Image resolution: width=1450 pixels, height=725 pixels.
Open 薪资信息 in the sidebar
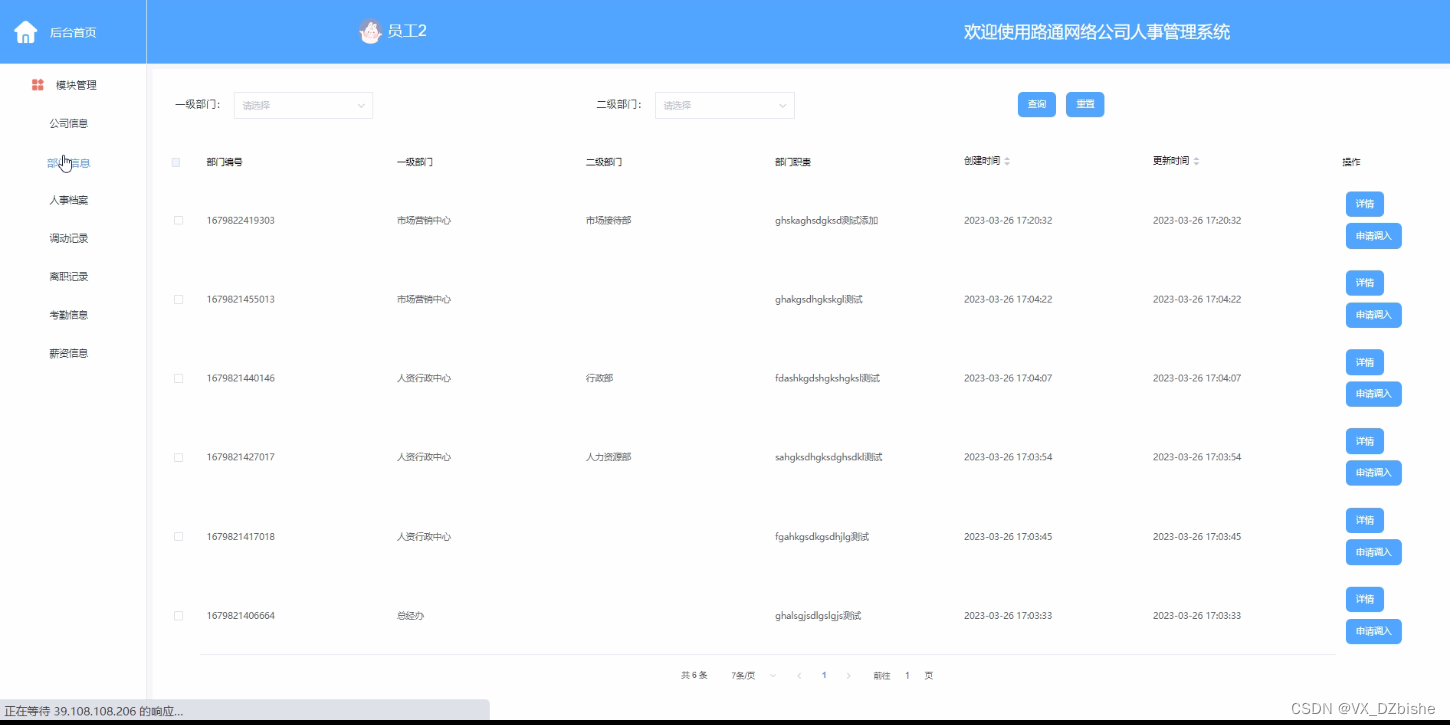[x=69, y=353]
